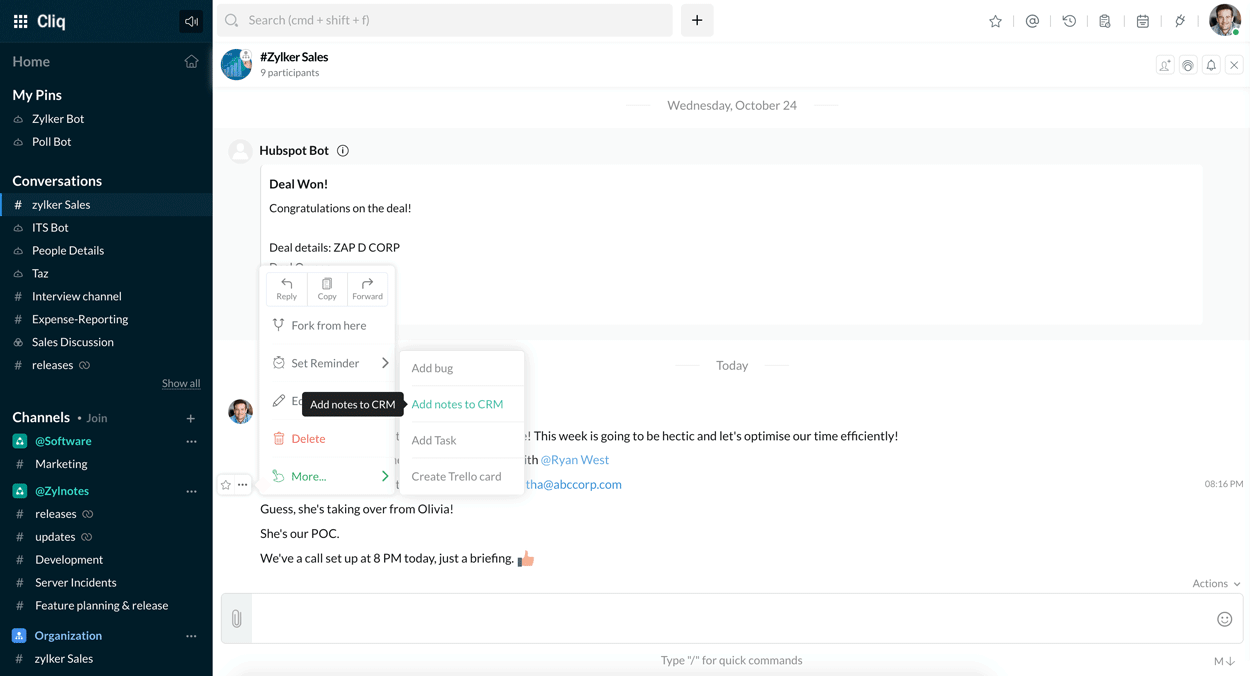The height and width of the screenshot is (676, 1250).
Task: Click the speaker announcement icon beside Cliq
Action: click(191, 21)
